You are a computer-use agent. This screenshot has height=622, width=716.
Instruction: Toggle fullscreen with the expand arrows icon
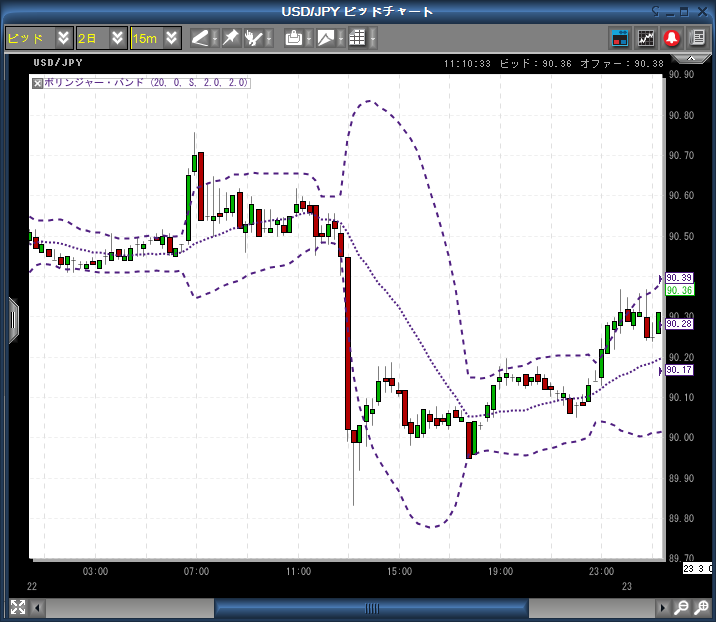[17, 607]
